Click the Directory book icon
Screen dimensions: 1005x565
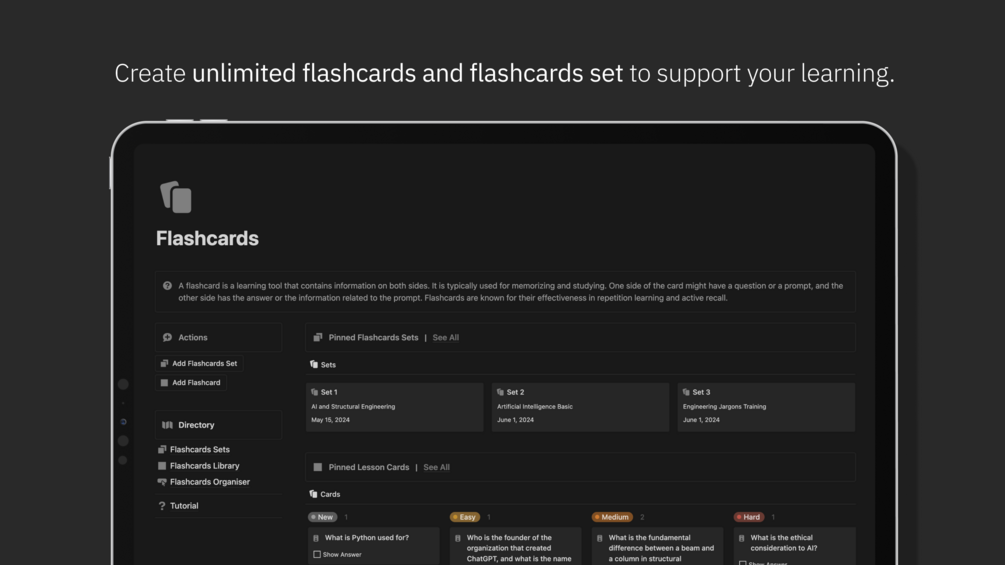pos(167,425)
